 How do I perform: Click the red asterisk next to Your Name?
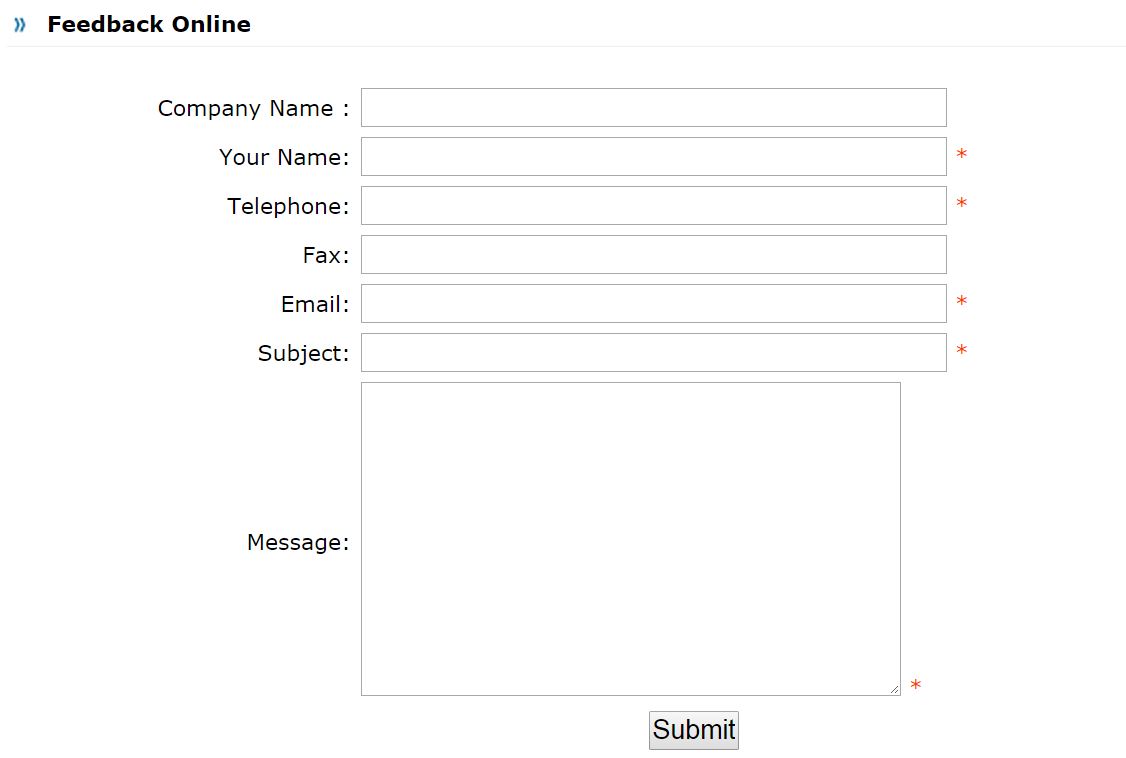(962, 154)
